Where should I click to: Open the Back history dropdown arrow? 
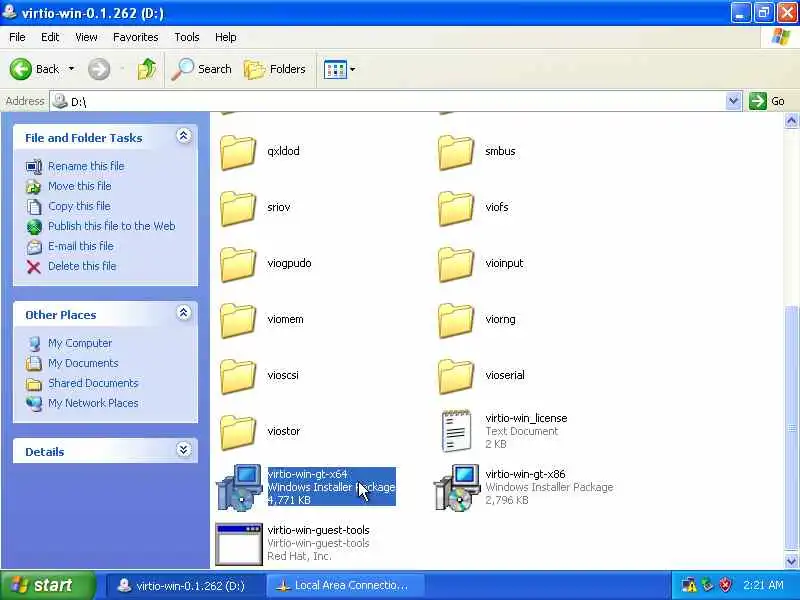pyautogui.click(x=71, y=69)
